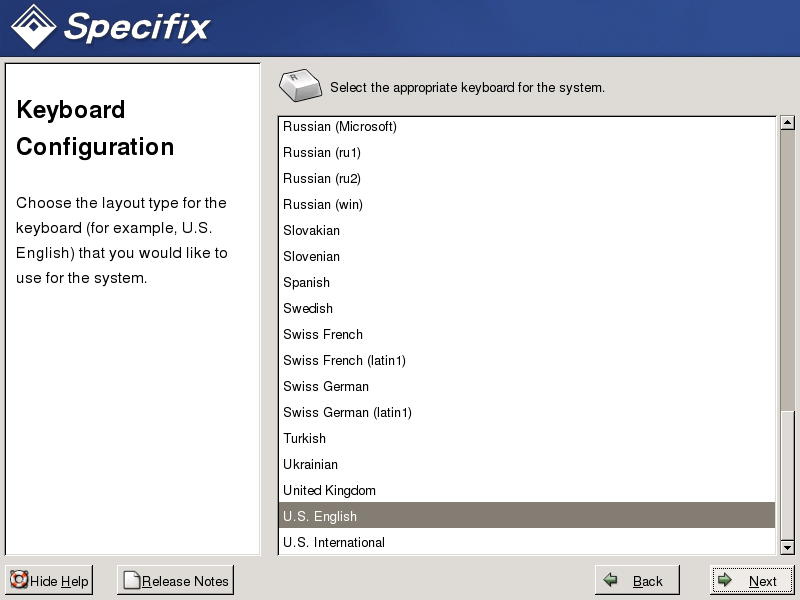Select Ukrainian from the list

click(310, 465)
